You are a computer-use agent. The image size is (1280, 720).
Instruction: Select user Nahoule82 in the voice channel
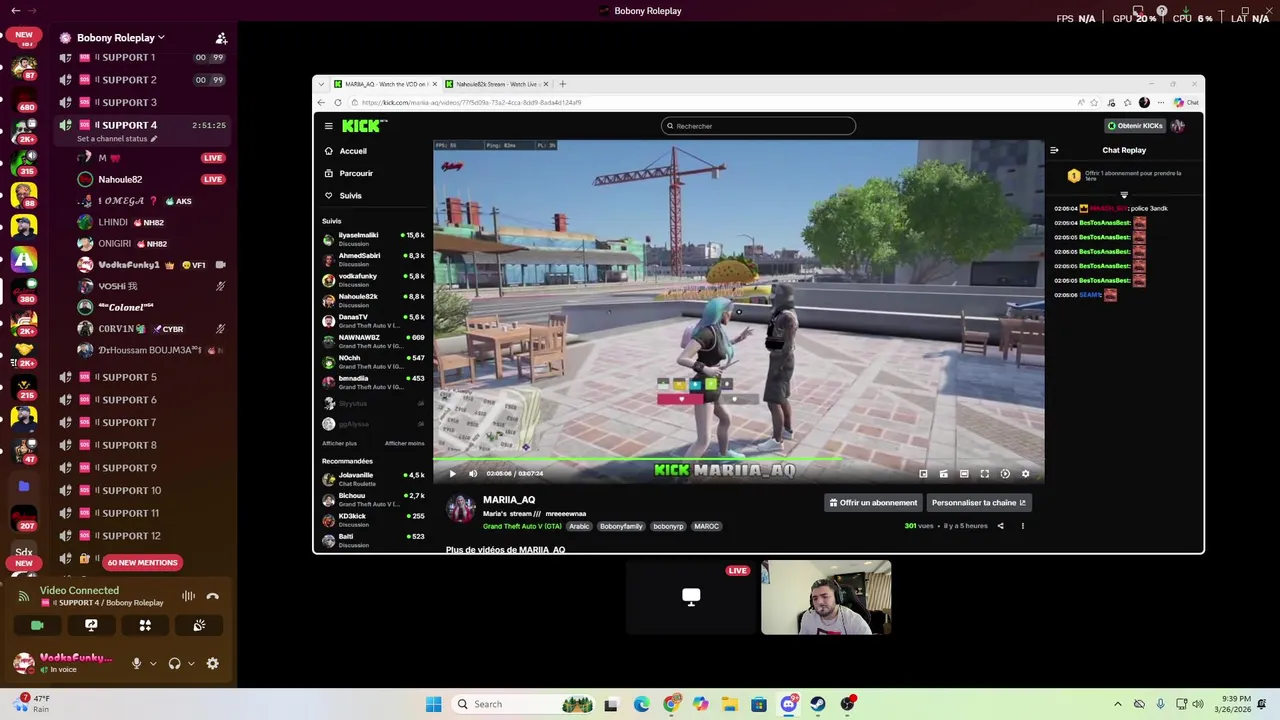tap(150, 179)
